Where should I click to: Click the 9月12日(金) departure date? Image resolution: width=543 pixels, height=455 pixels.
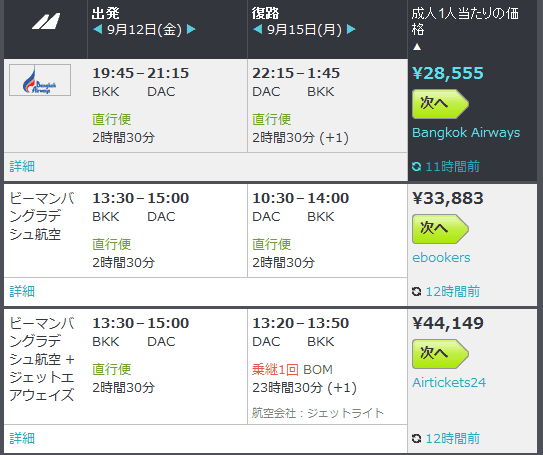click(144, 29)
